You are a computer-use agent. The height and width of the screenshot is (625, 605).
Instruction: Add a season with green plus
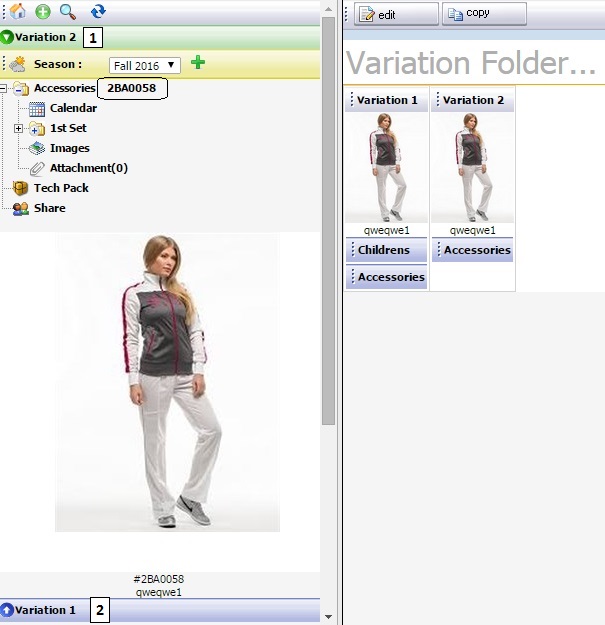(198, 63)
